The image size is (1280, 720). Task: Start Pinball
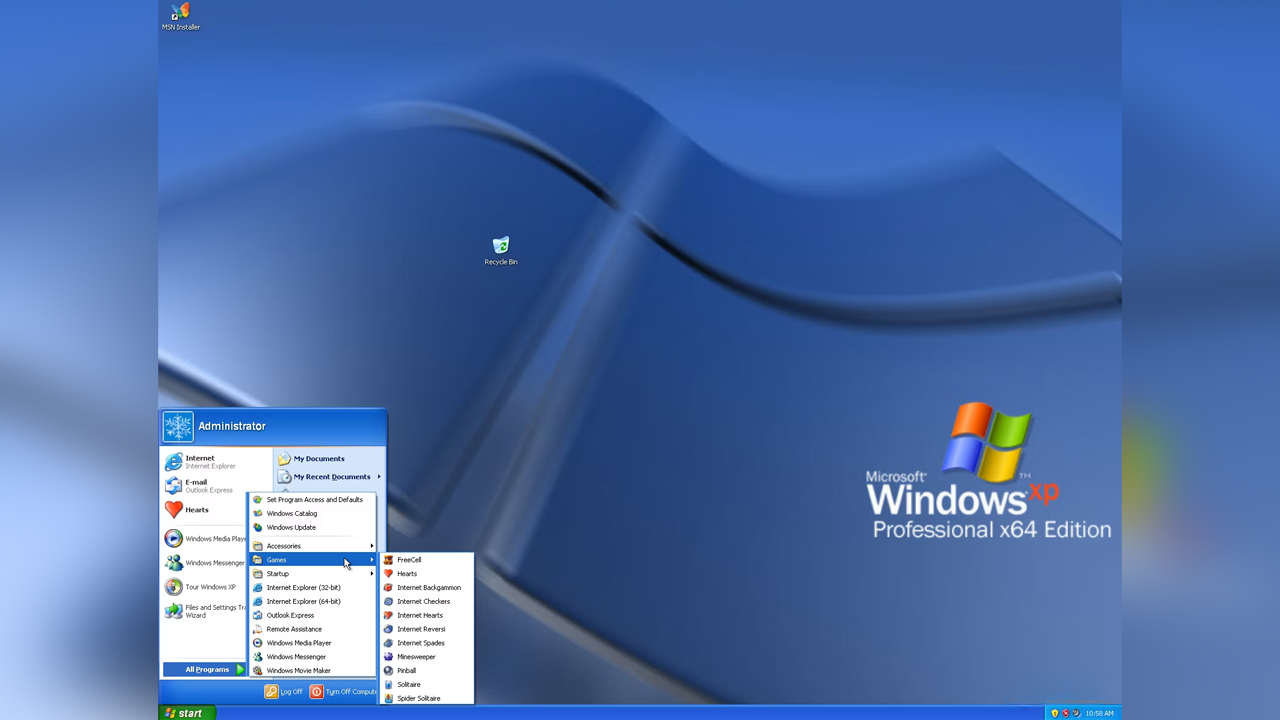[407, 670]
